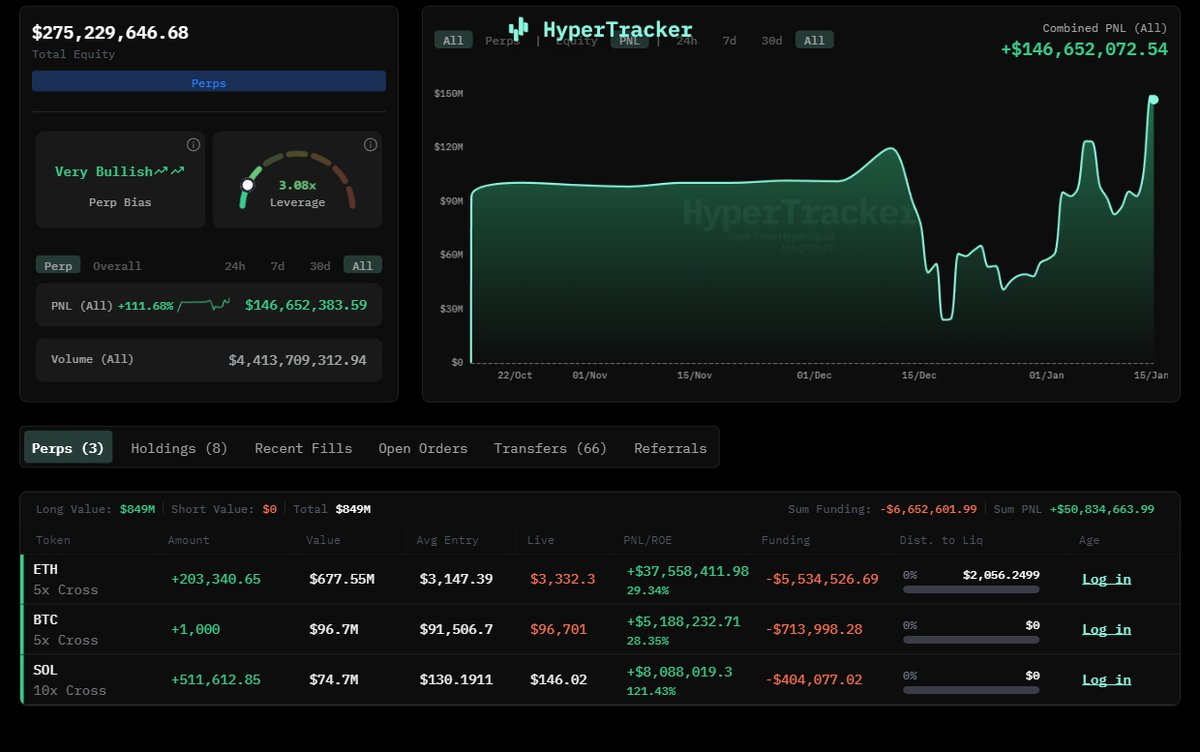The height and width of the screenshot is (752, 1200).
Task: Toggle the Perp view in stats panel
Action: pyautogui.click(x=58, y=266)
